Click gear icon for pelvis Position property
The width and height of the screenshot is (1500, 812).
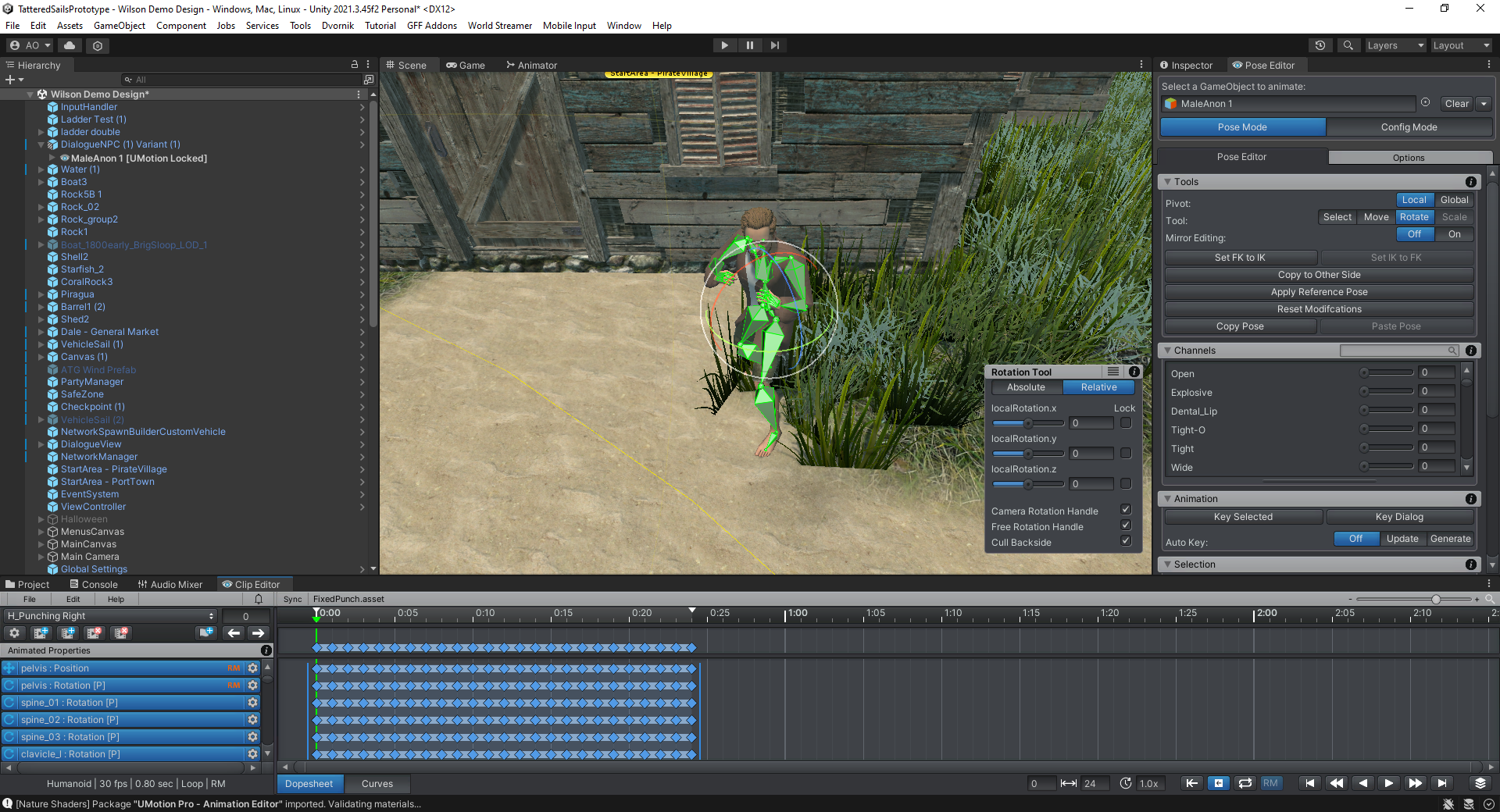coord(252,668)
